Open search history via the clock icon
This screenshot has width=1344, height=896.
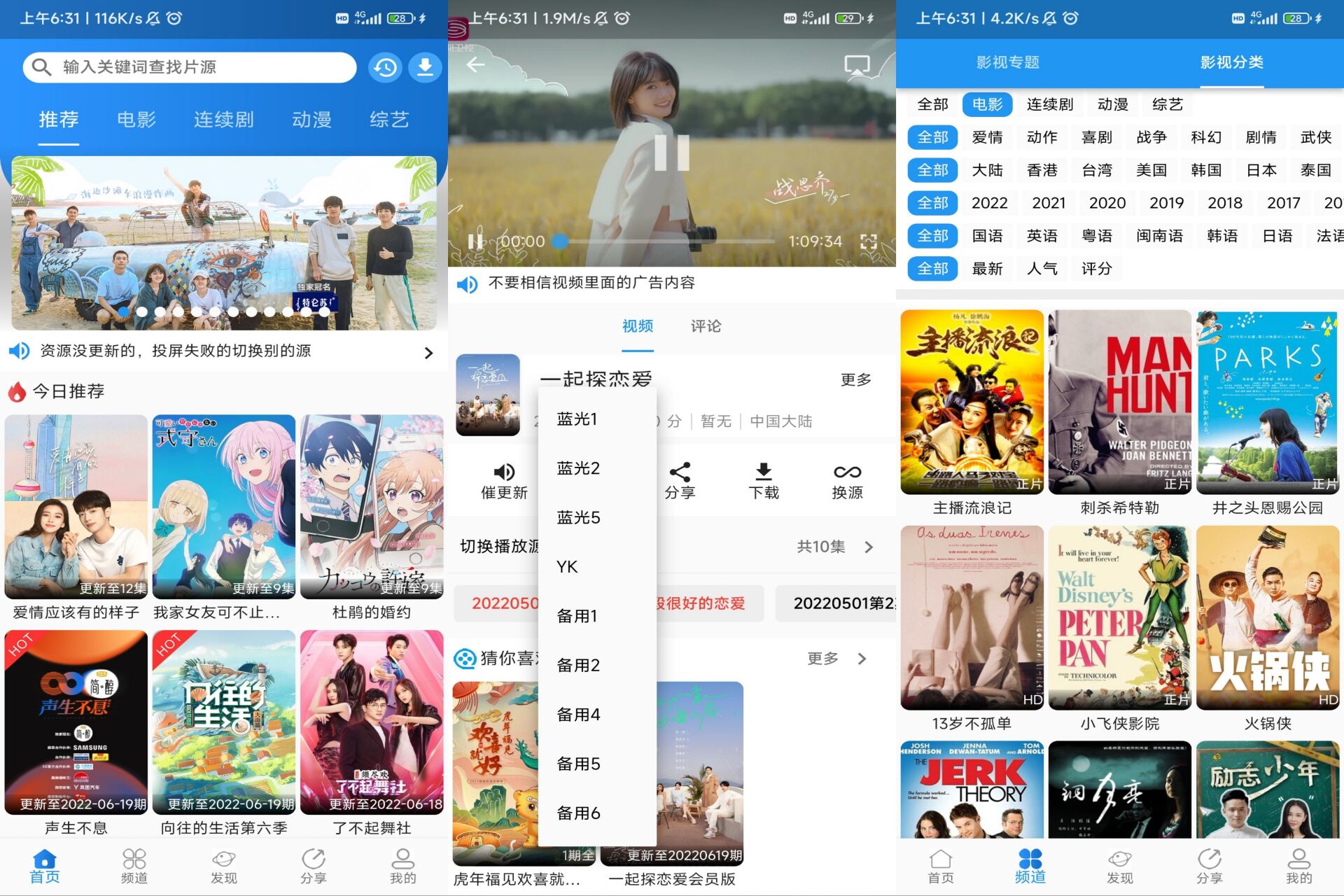pos(384,67)
